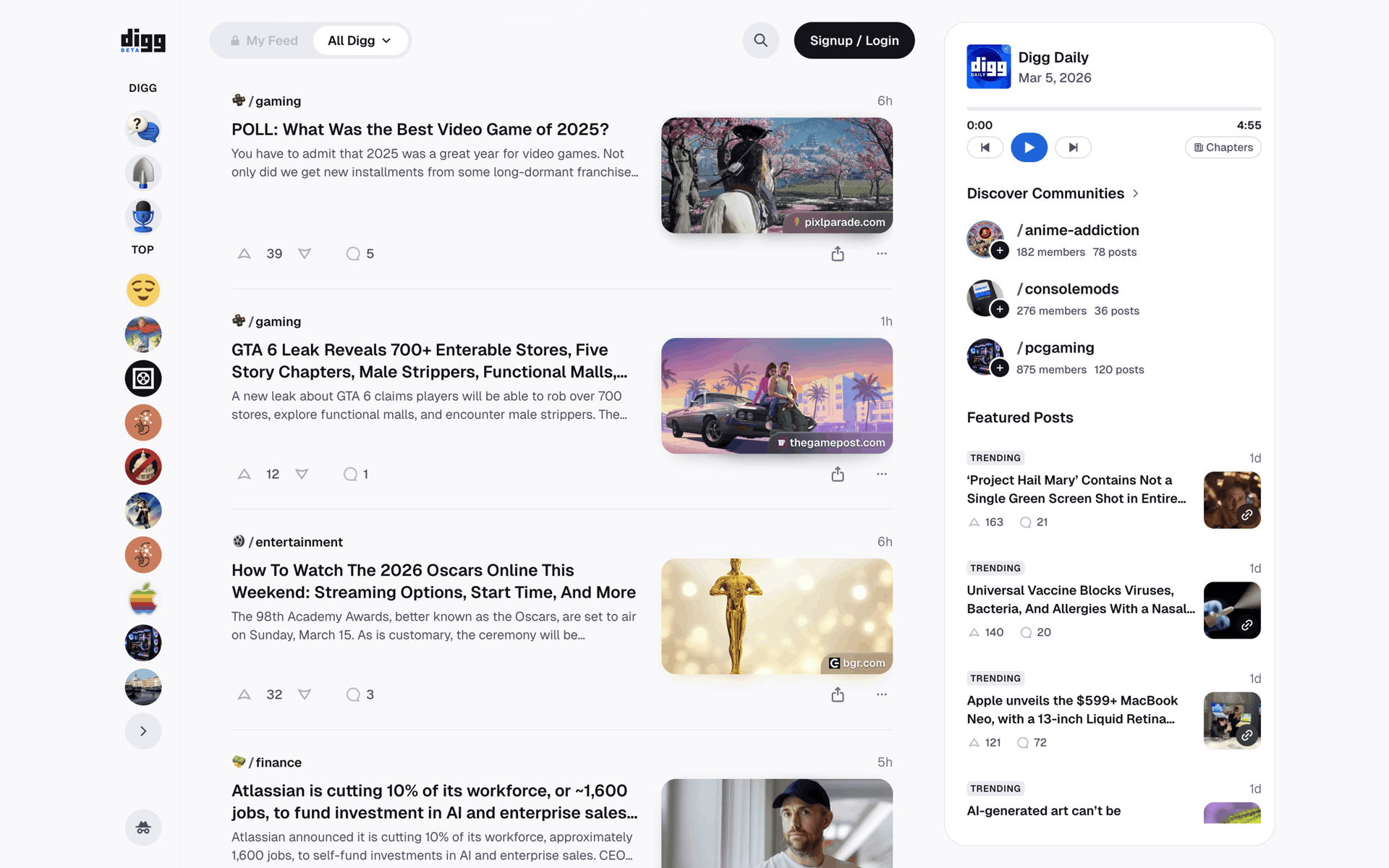The width and height of the screenshot is (1389, 868).
Task: Join the consolemods community plus badge
Action: coord(999,309)
